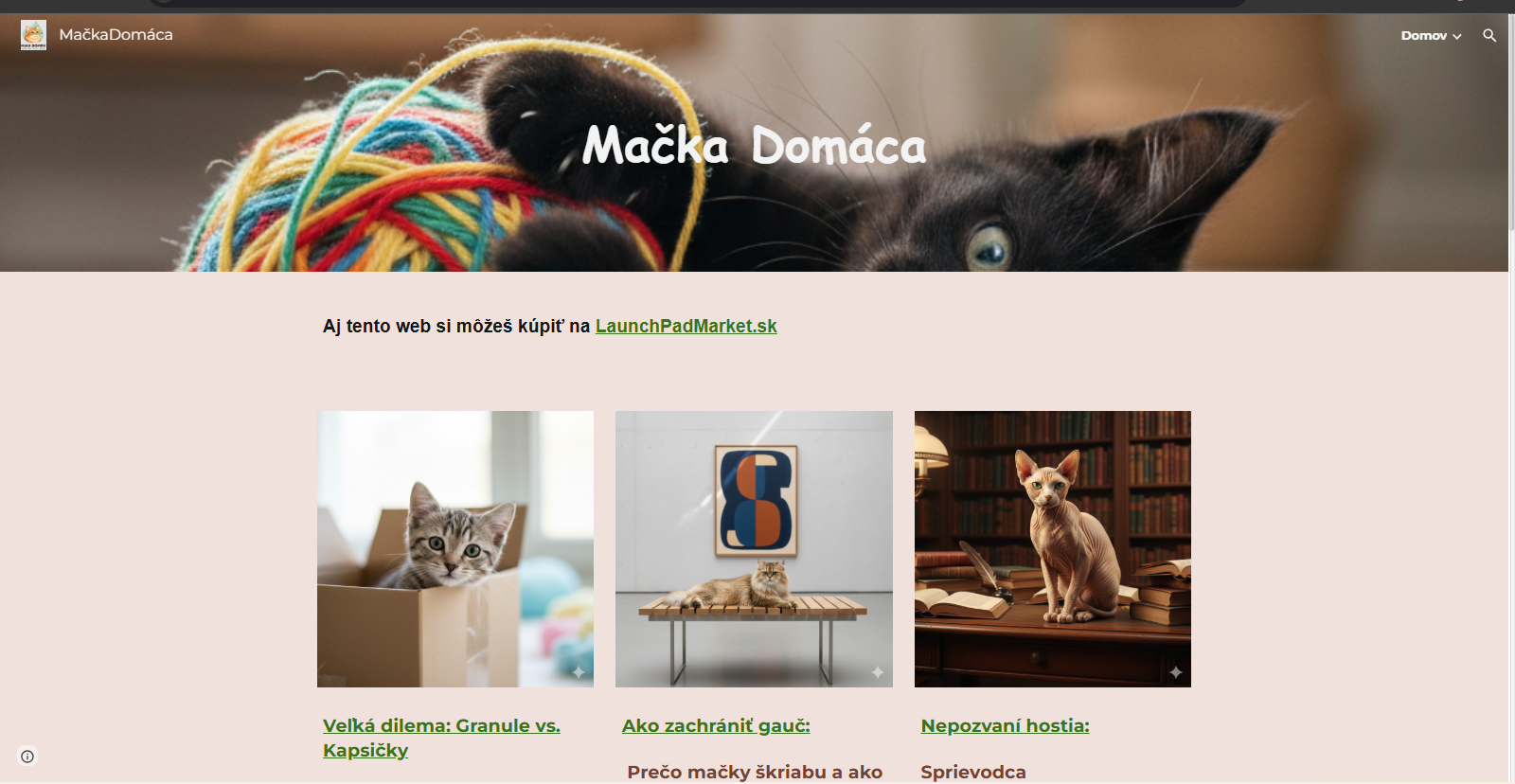This screenshot has height=784, width=1515.
Task: Click the Prečo mačky škriabu subheading
Action: [755, 772]
